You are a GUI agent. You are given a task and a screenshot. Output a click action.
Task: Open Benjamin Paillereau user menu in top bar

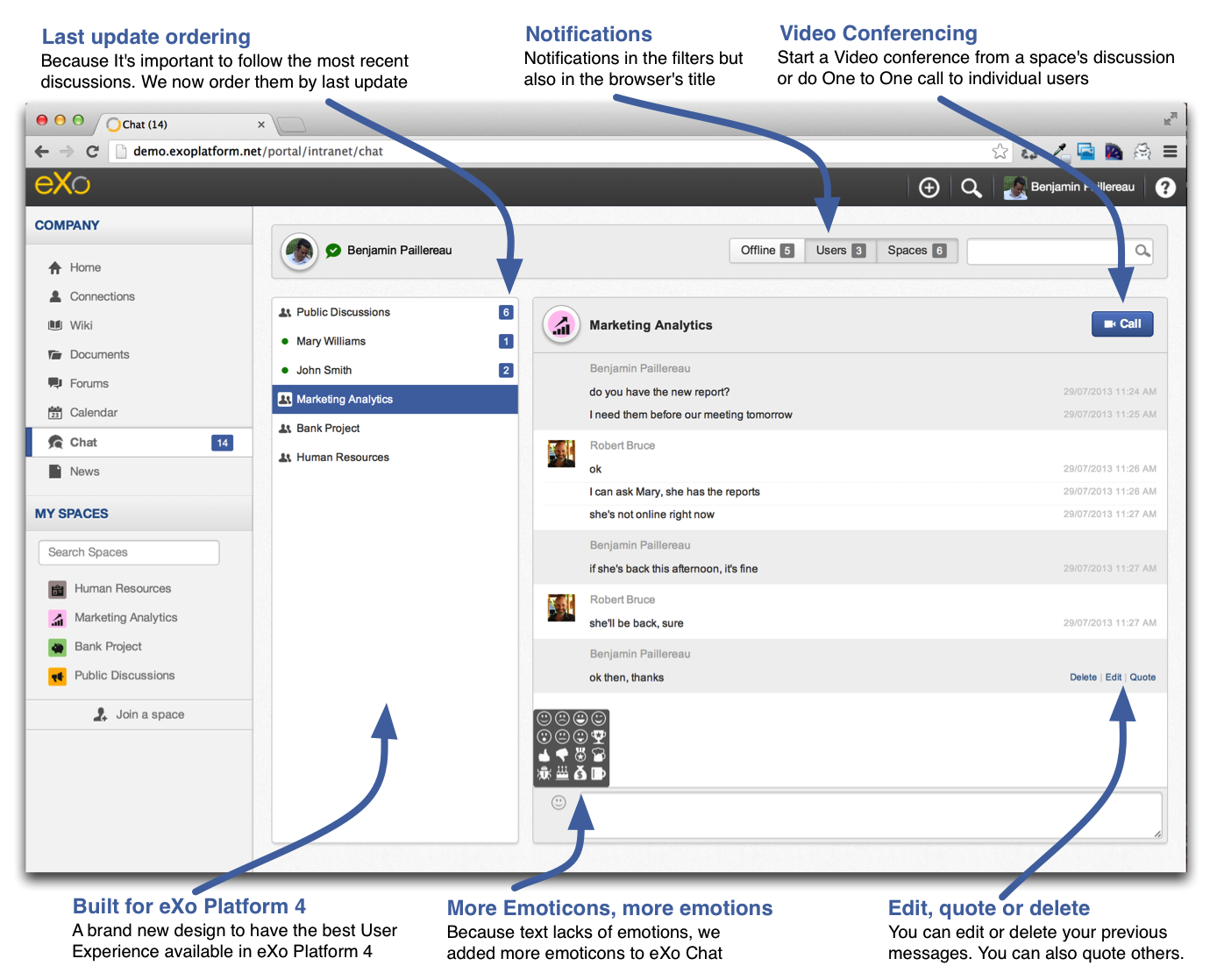point(1070,187)
